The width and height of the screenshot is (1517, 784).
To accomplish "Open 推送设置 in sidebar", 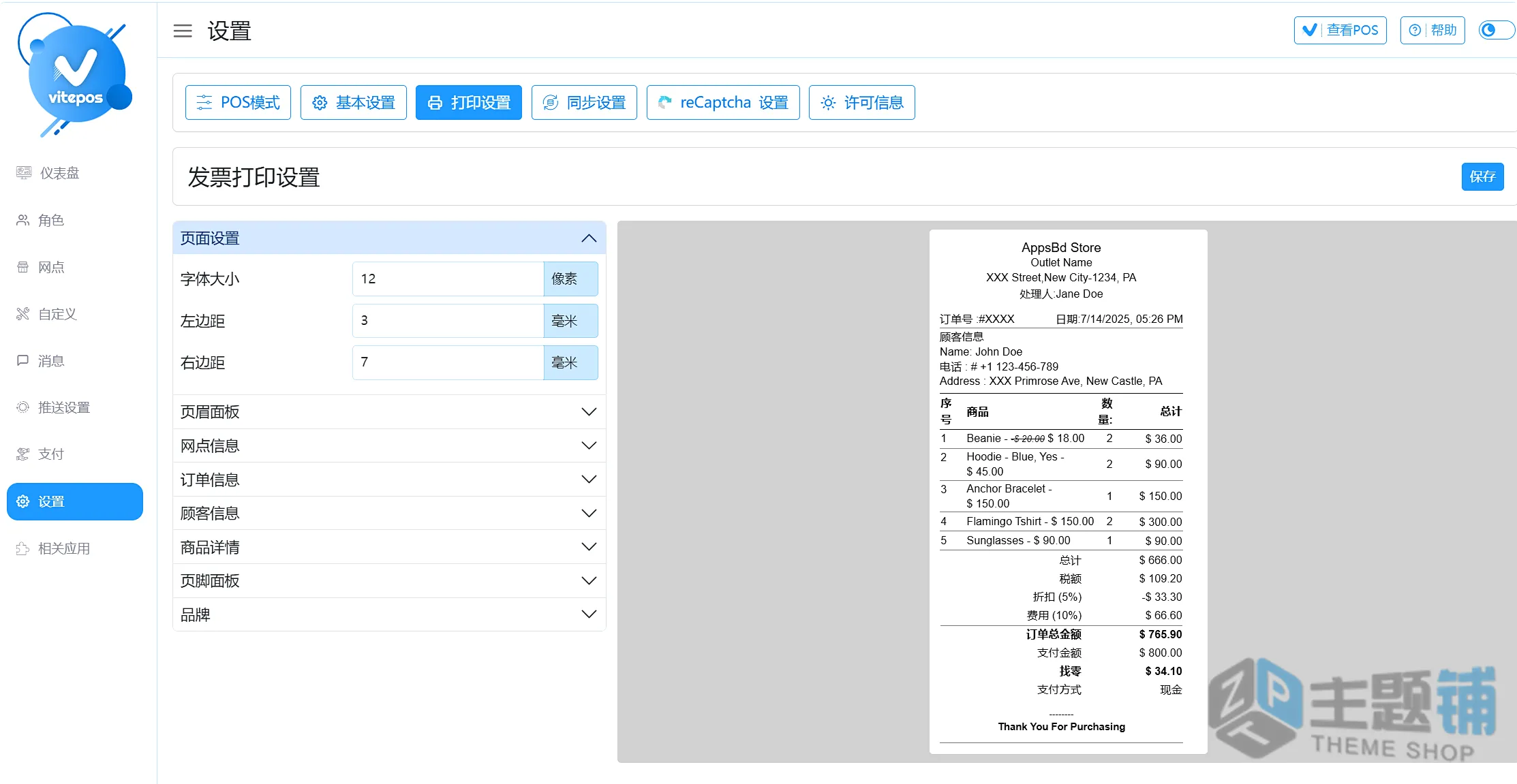I will pos(75,407).
